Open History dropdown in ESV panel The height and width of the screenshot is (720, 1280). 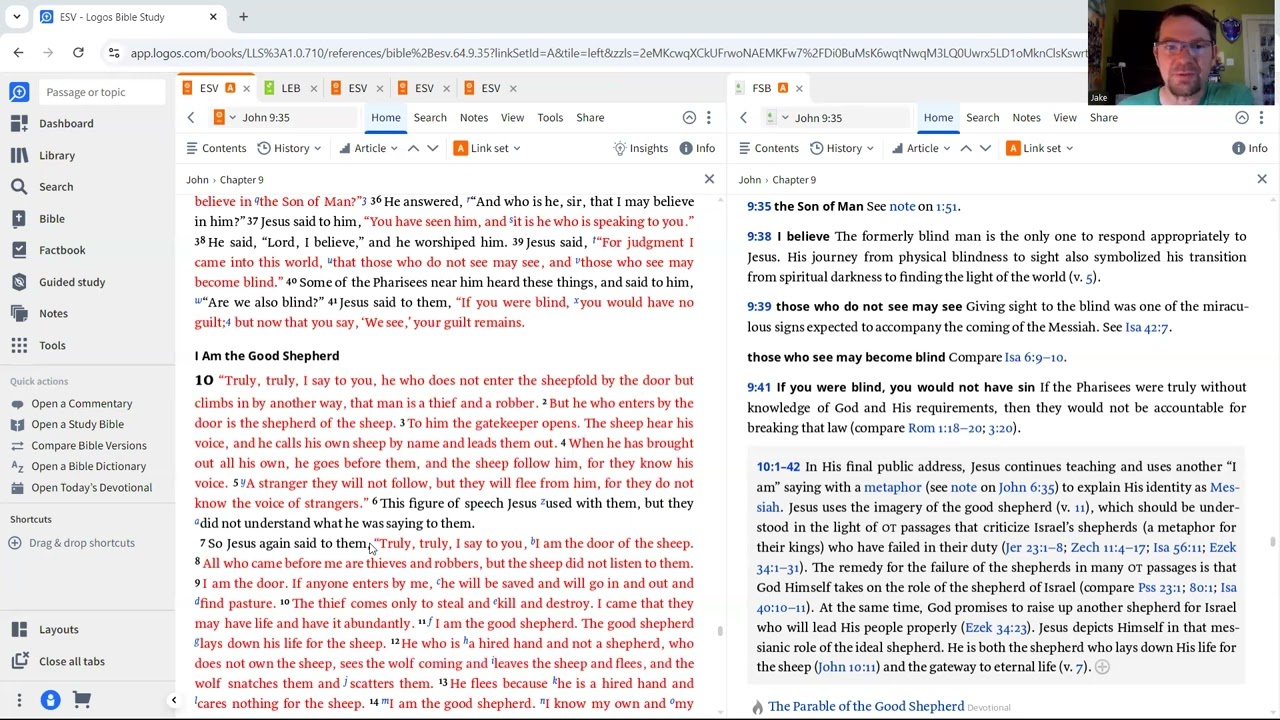click(289, 148)
